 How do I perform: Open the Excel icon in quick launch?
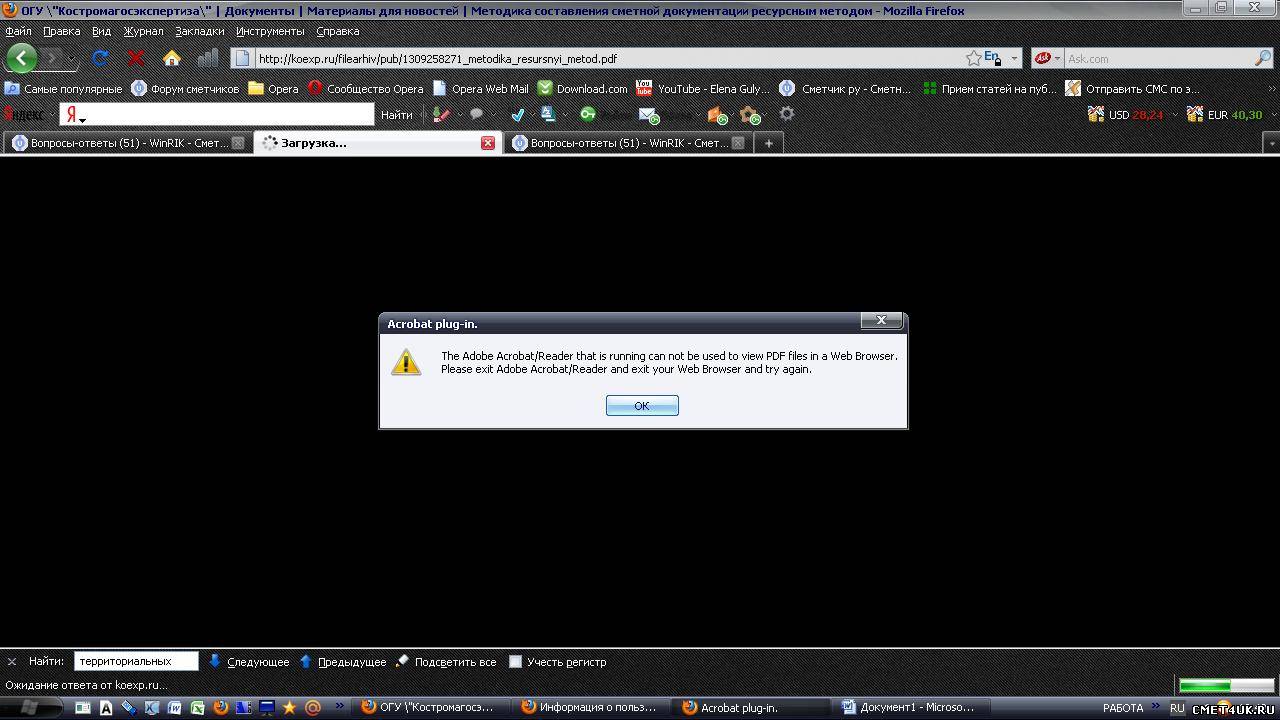[198, 707]
